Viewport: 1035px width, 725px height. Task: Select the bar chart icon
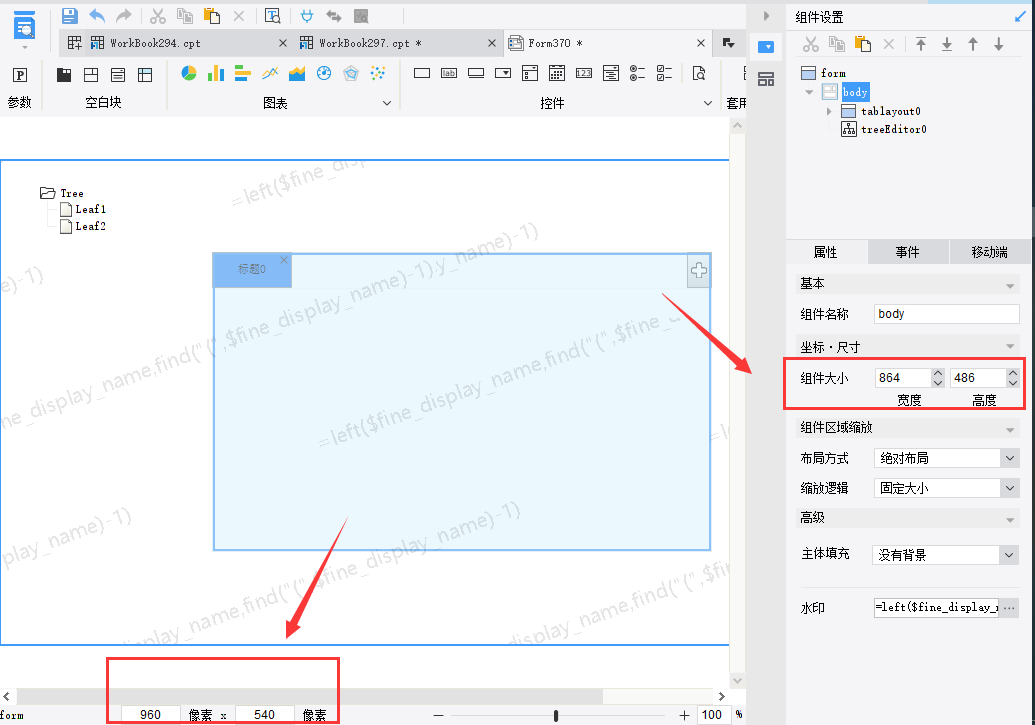pyautogui.click(x=216, y=73)
